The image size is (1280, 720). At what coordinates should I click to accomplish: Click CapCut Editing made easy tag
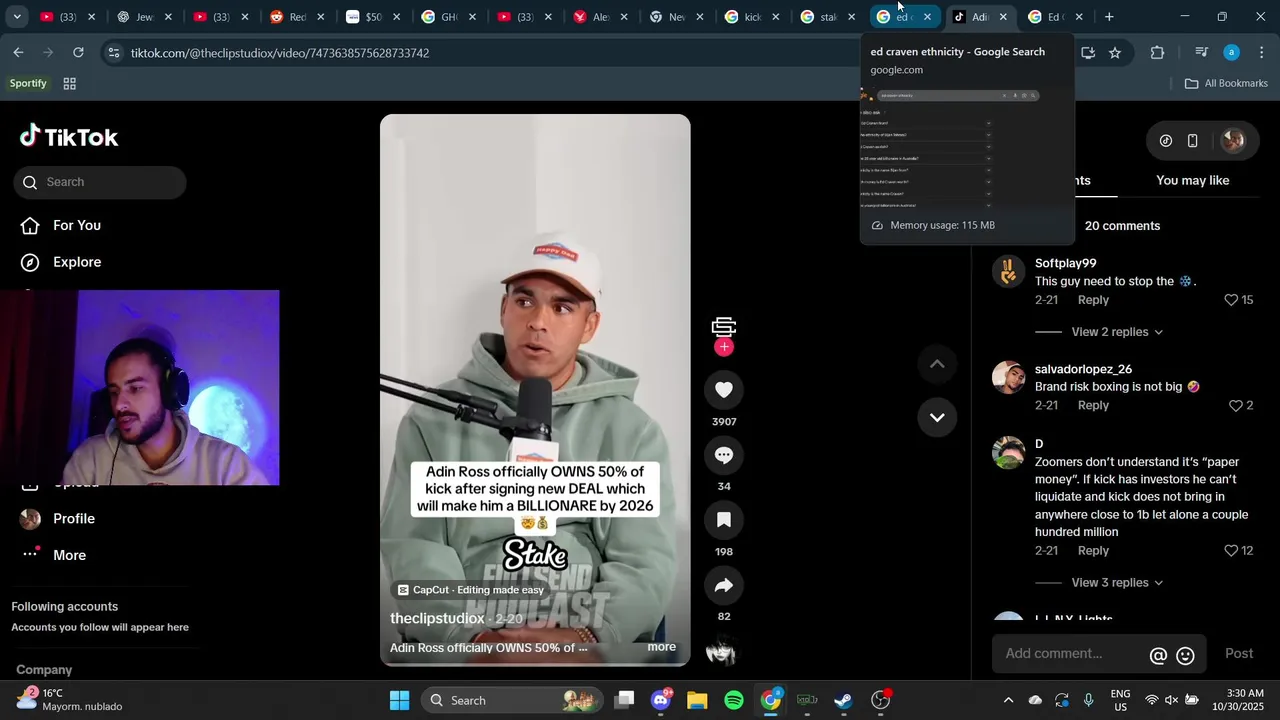coord(470,590)
